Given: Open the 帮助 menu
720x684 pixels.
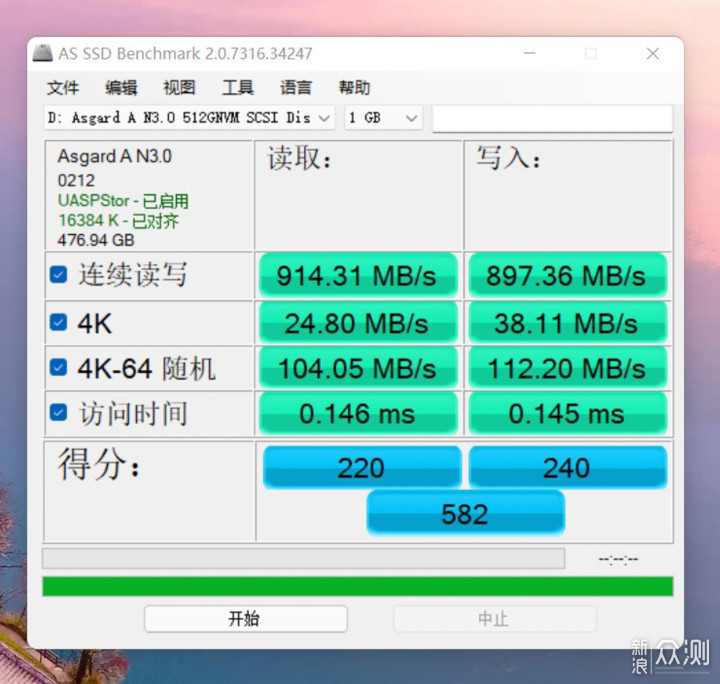Looking at the screenshot, I should (x=354, y=87).
